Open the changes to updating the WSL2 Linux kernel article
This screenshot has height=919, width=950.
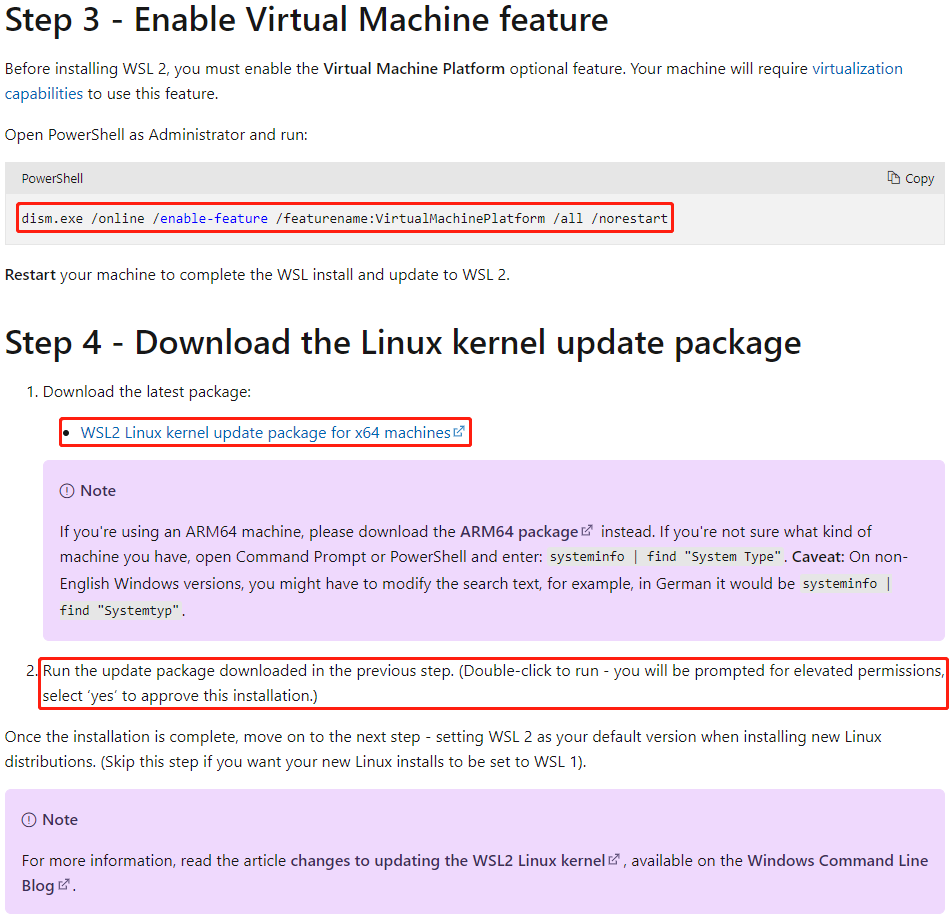pos(447,861)
